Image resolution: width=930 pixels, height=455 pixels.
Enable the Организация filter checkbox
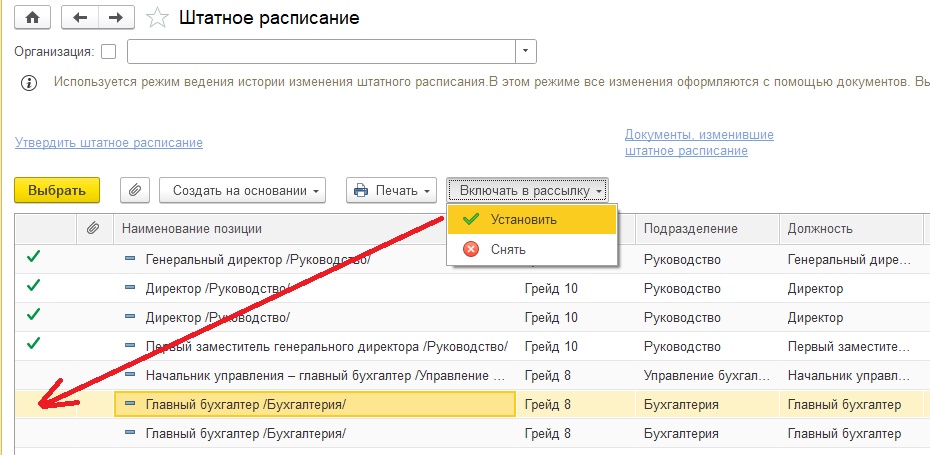pyautogui.click(x=109, y=52)
